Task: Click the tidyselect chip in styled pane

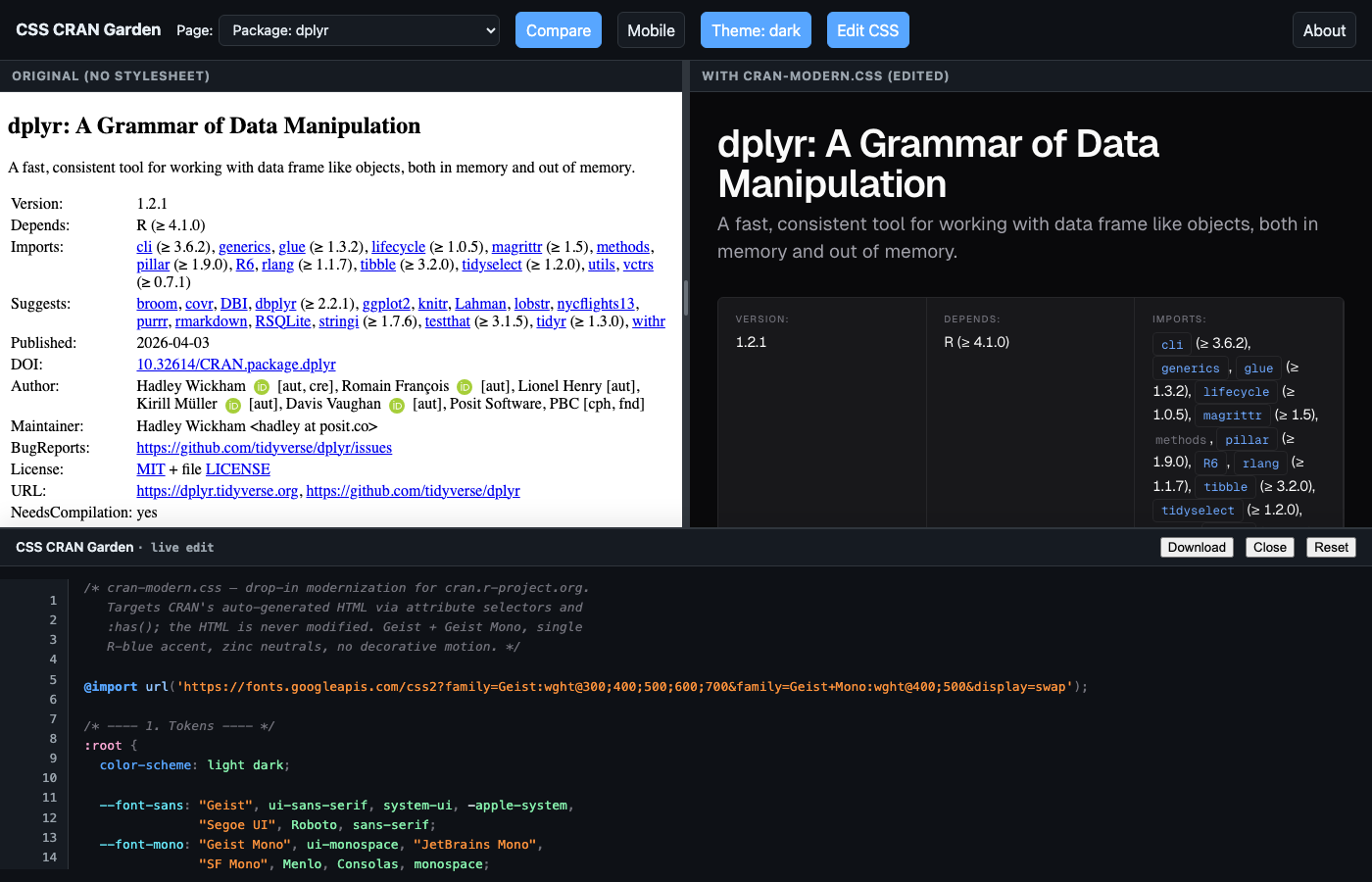Action: point(1198,510)
